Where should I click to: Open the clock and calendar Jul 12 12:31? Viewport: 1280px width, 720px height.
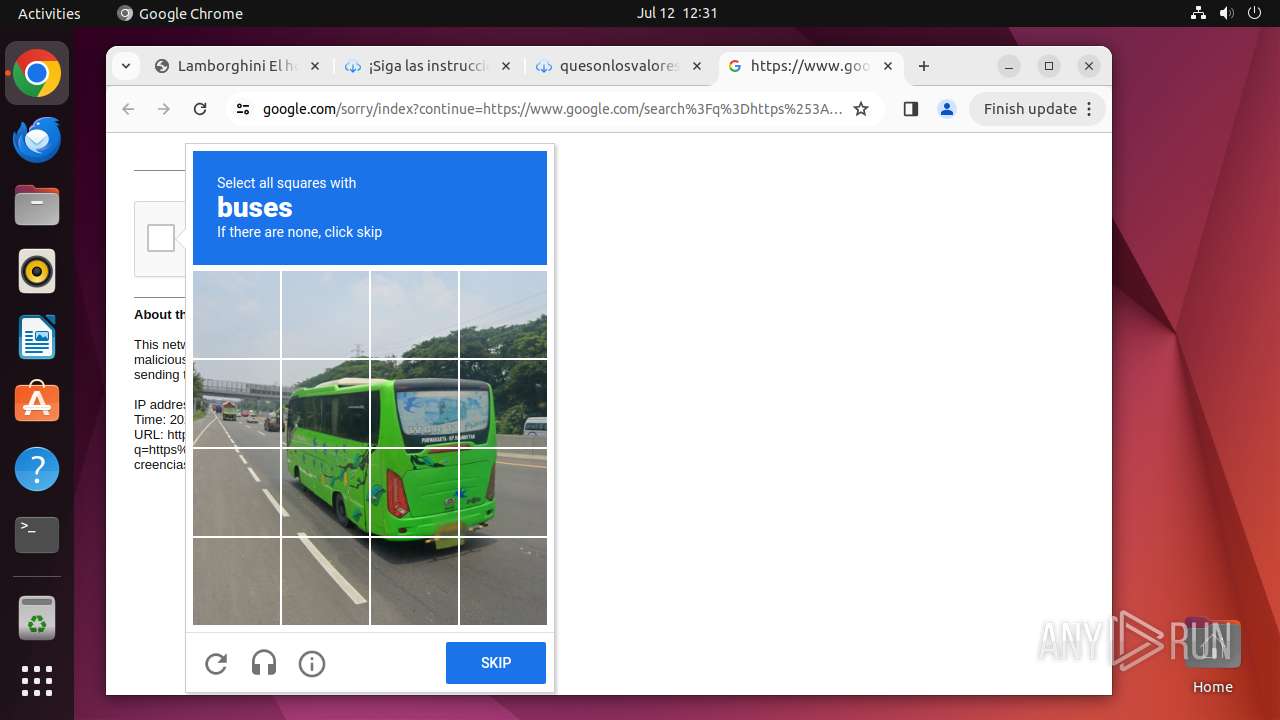pyautogui.click(x=677, y=13)
